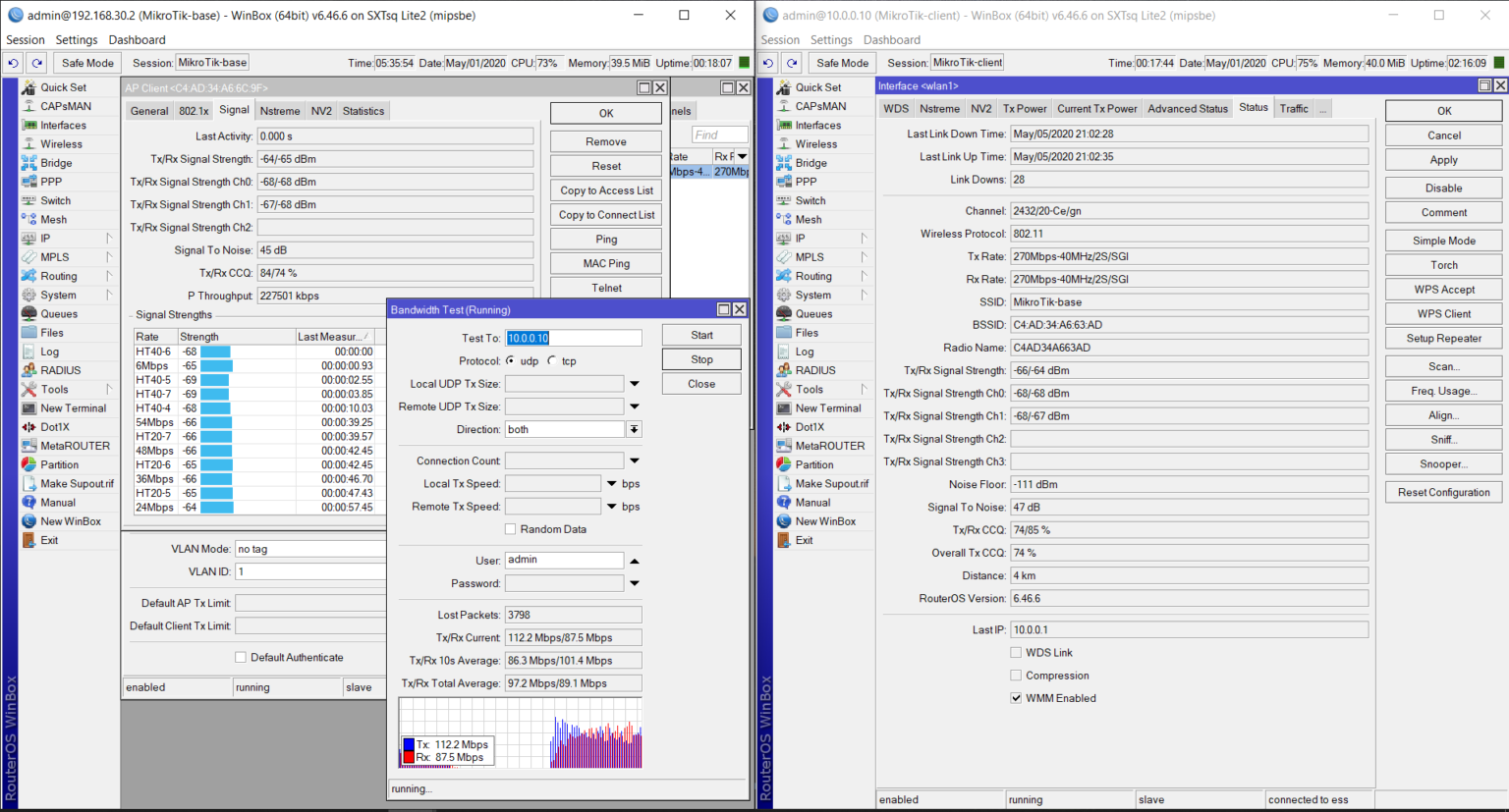
Task: Open Mesh in MikroTik-client sidebar
Action: tap(809, 220)
